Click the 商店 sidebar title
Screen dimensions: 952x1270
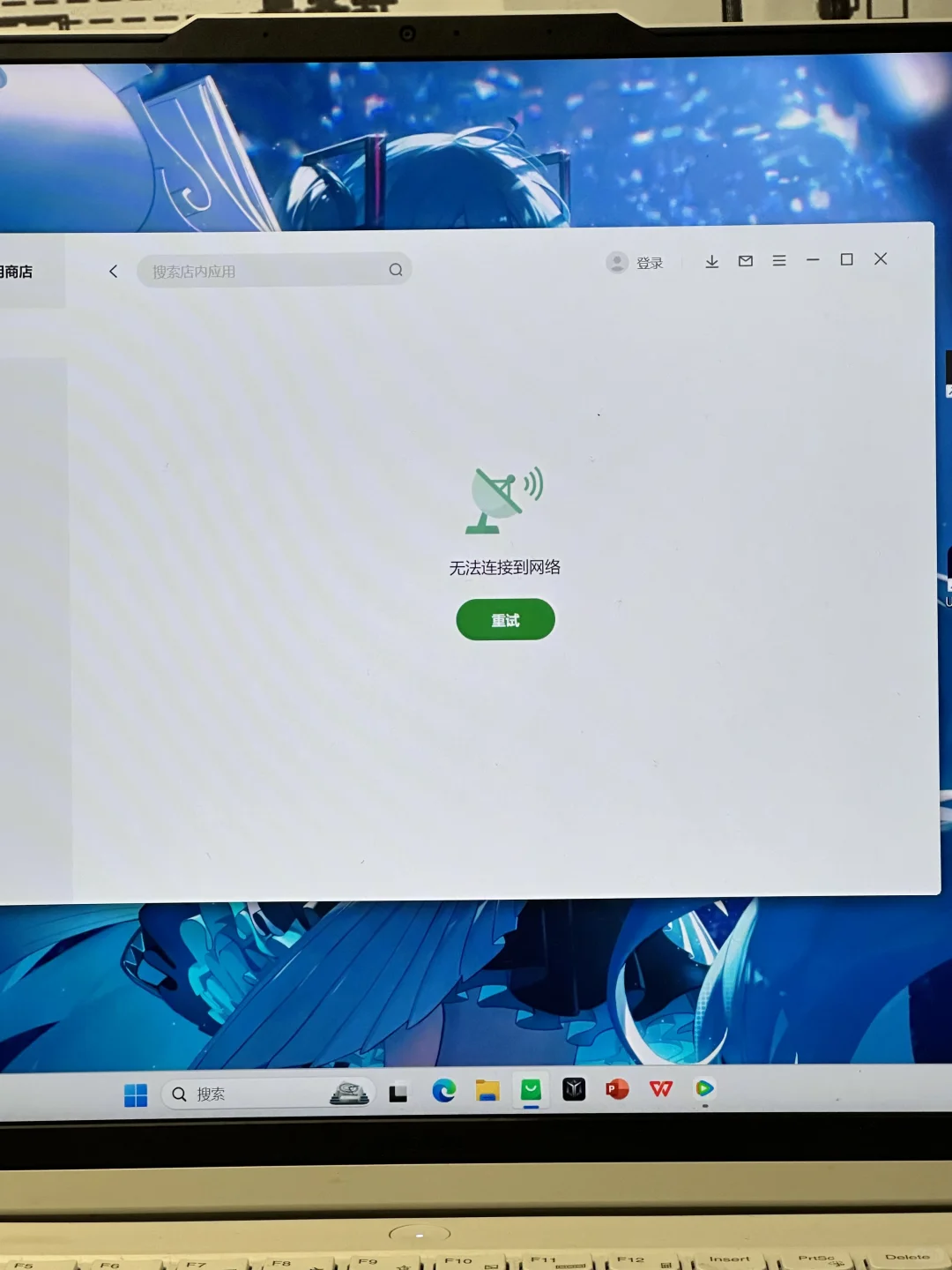point(17,272)
